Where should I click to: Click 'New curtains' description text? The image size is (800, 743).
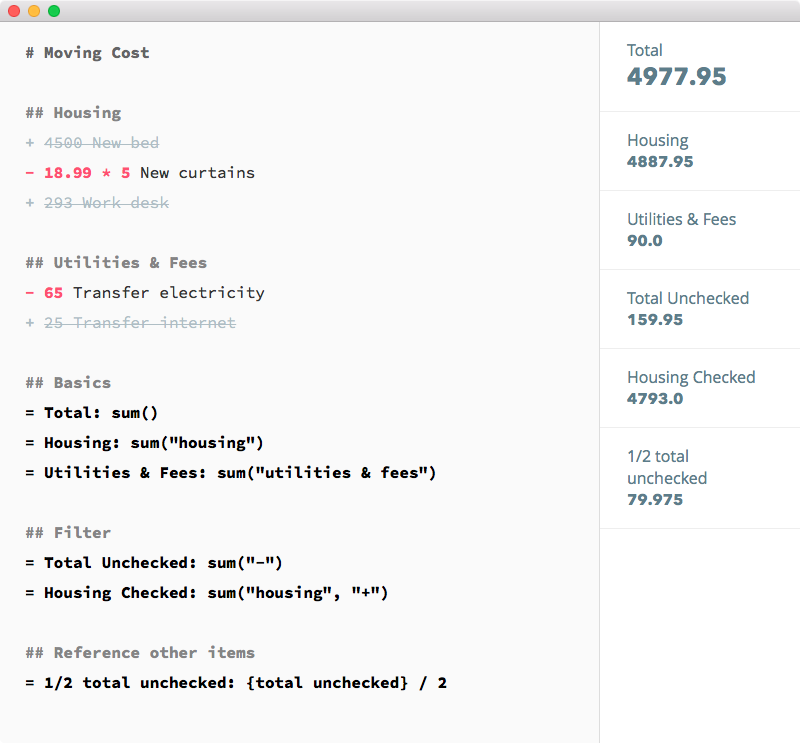[x=197, y=173]
